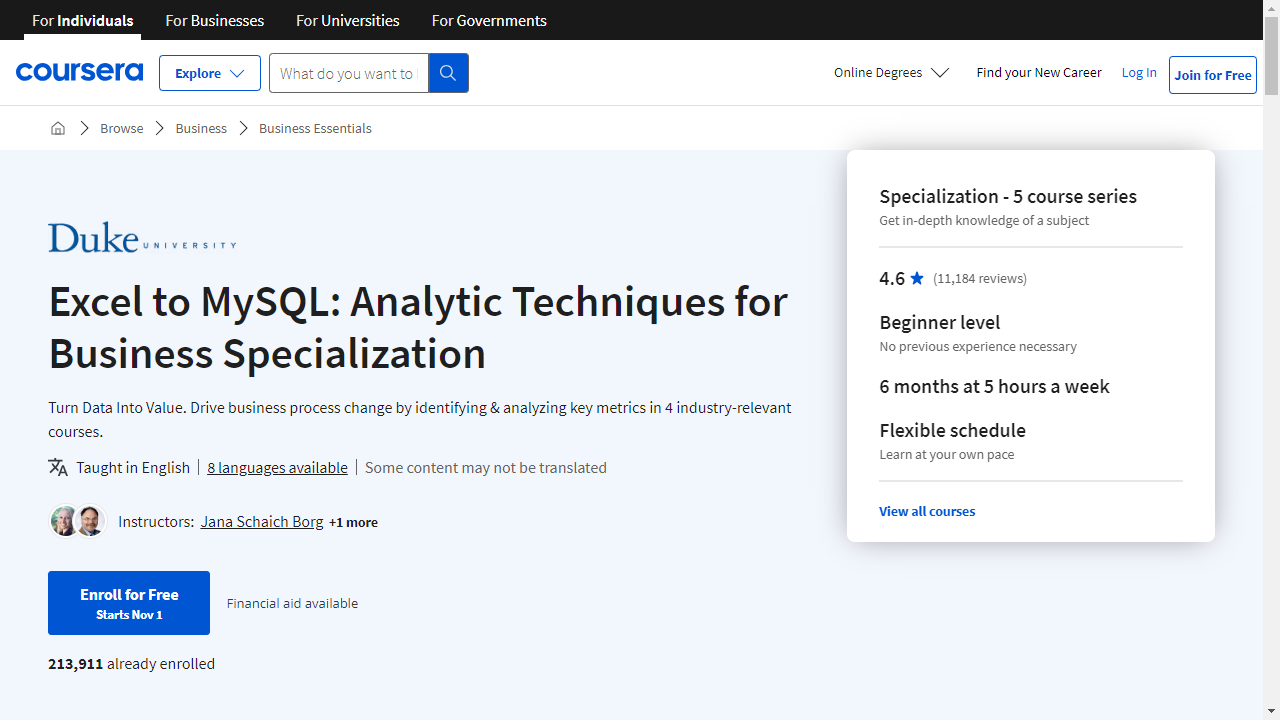Click the Excel to MySQL course title
The height and width of the screenshot is (720, 1280).
[418, 327]
